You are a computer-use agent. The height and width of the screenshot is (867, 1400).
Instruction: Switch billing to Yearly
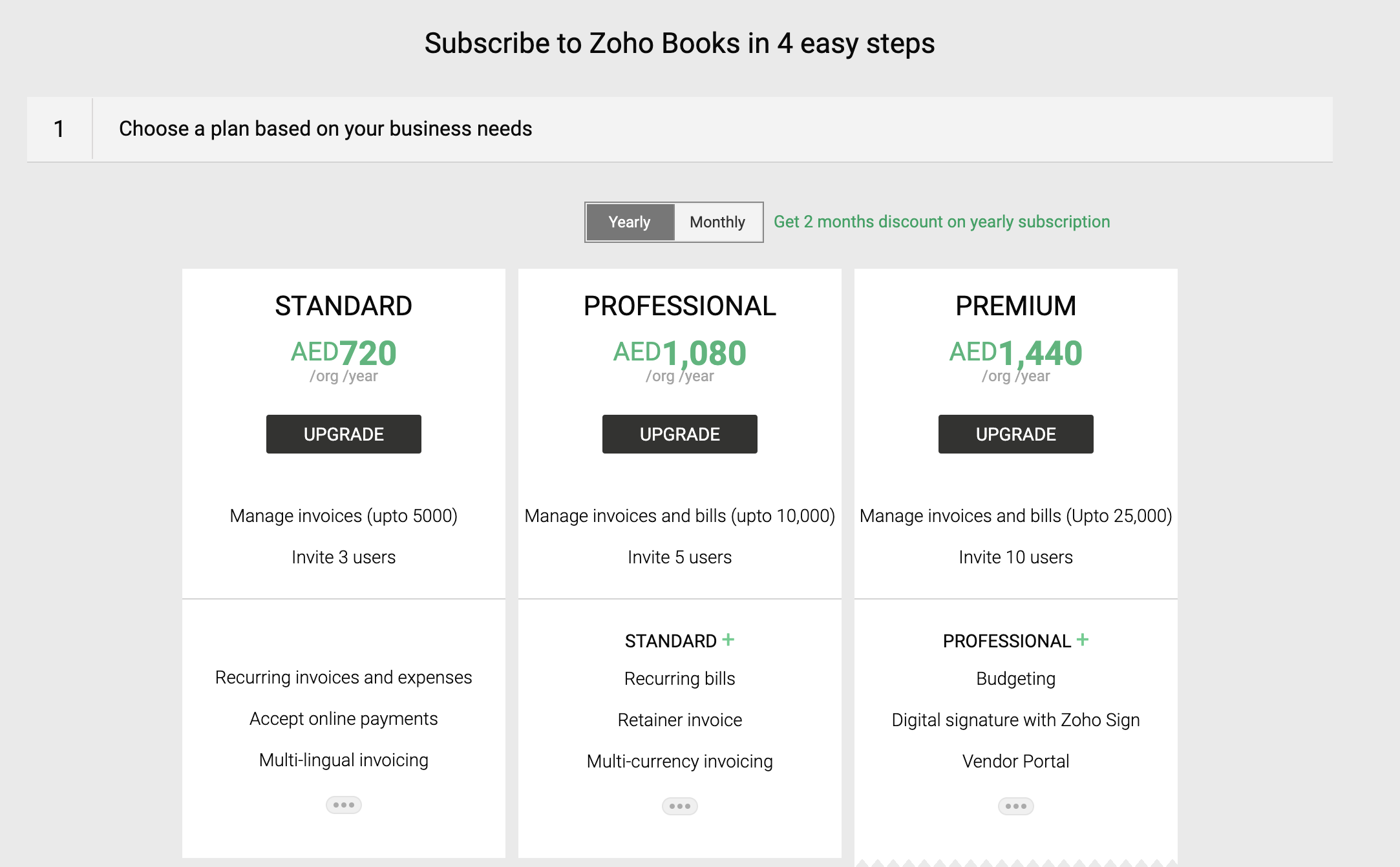pos(630,222)
